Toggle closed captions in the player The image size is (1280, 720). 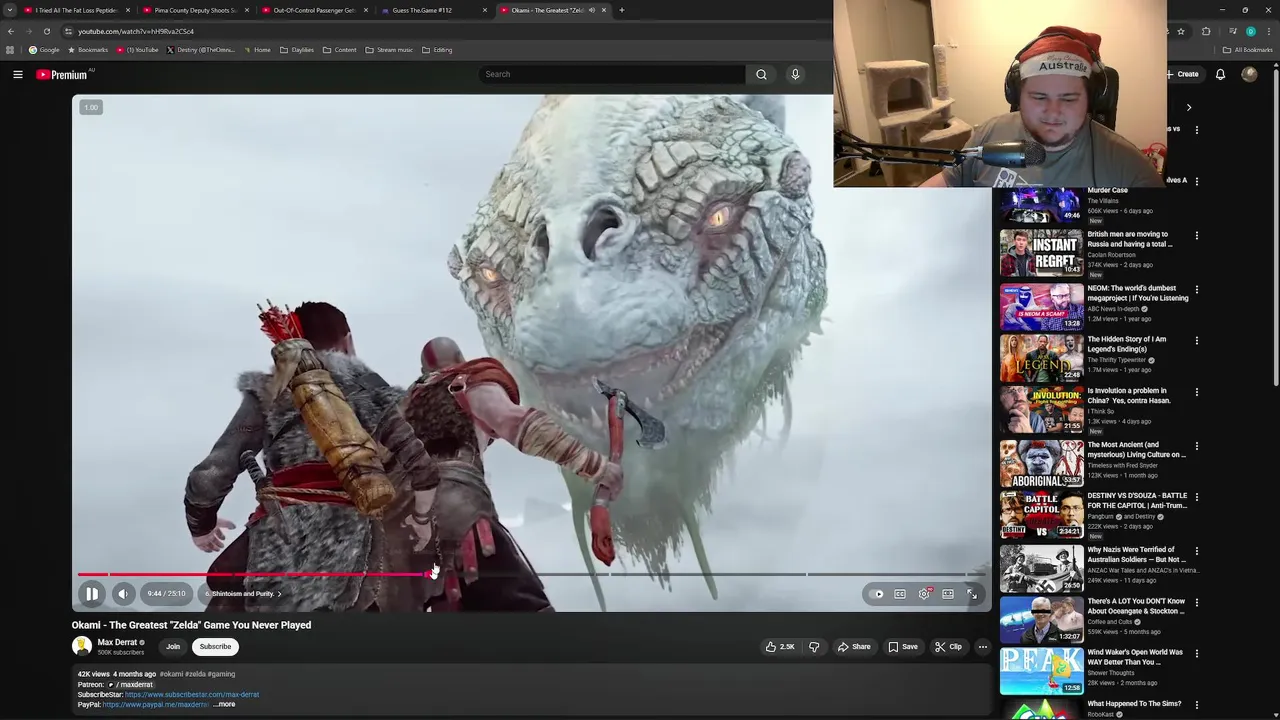(900, 594)
